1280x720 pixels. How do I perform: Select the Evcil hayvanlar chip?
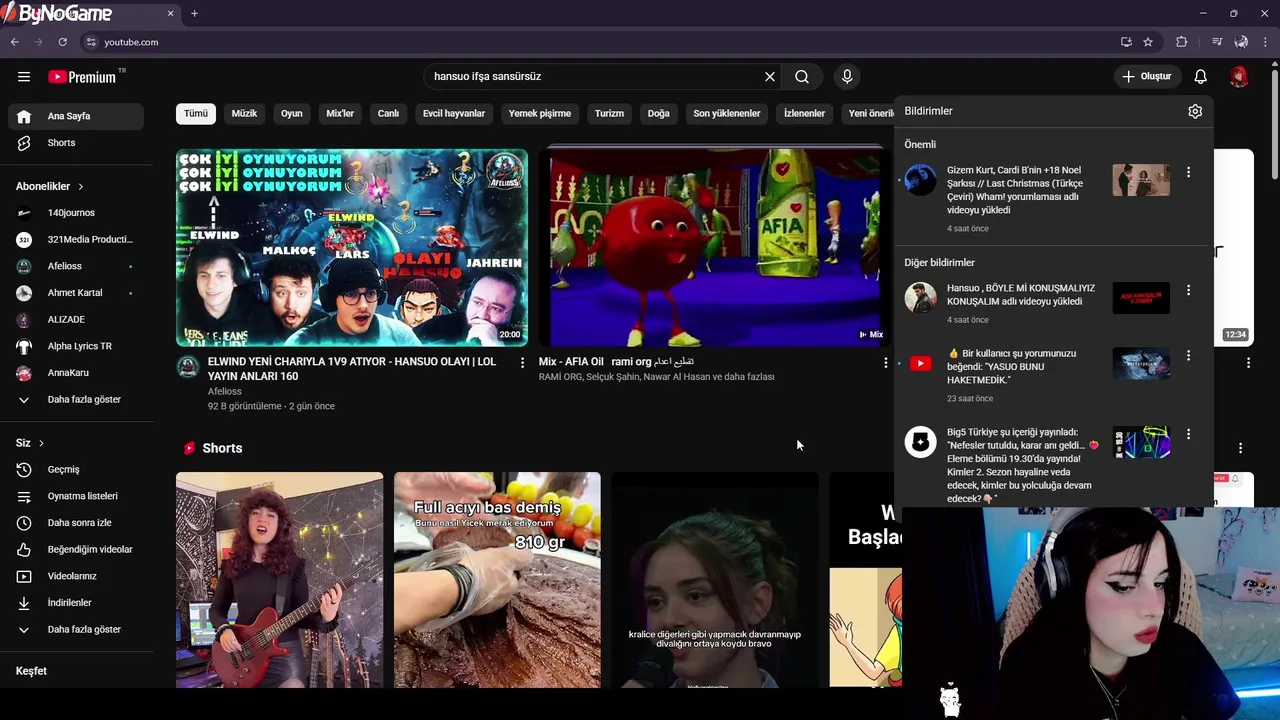(454, 114)
